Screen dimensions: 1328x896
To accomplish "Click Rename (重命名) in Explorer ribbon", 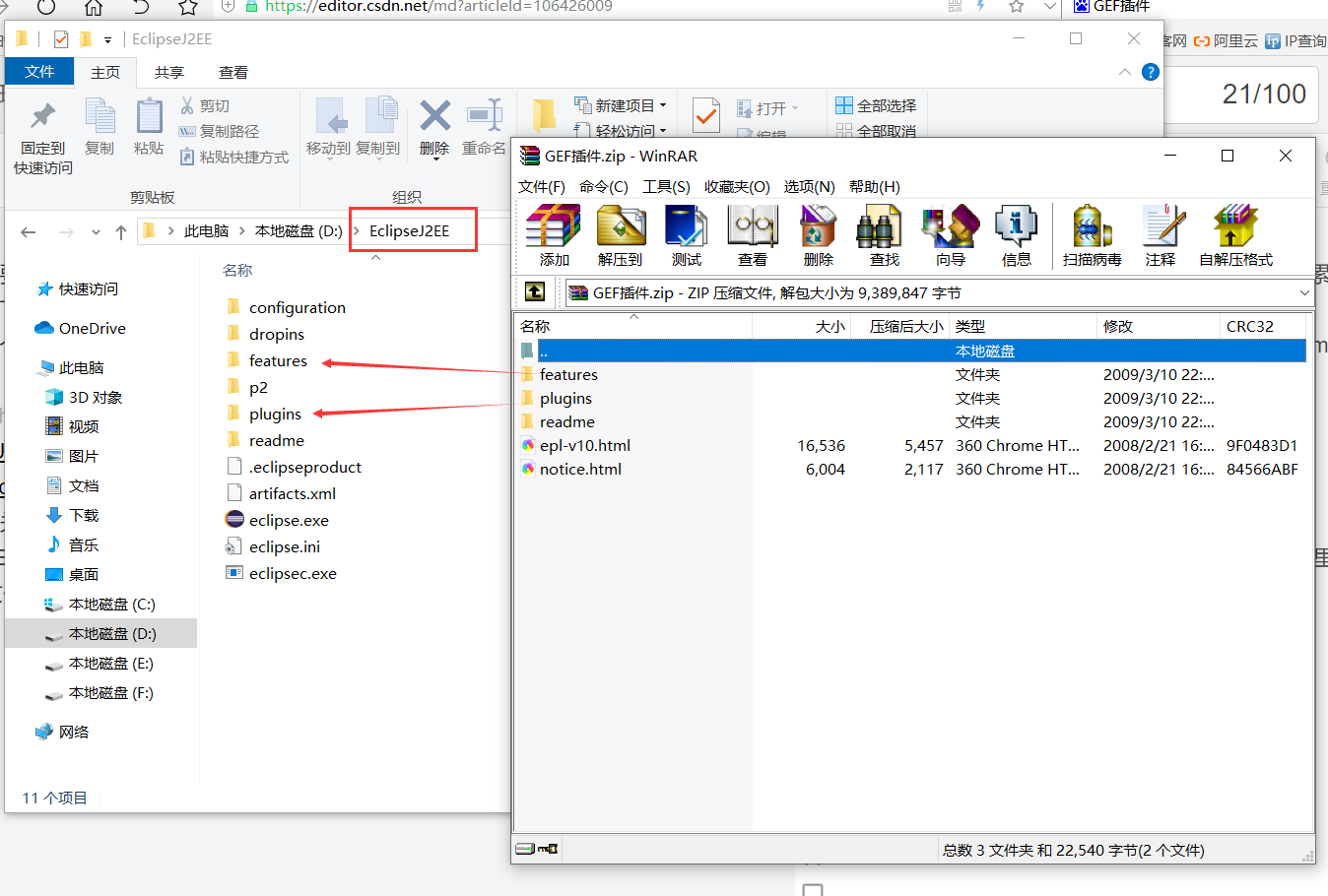I will 485,128.
